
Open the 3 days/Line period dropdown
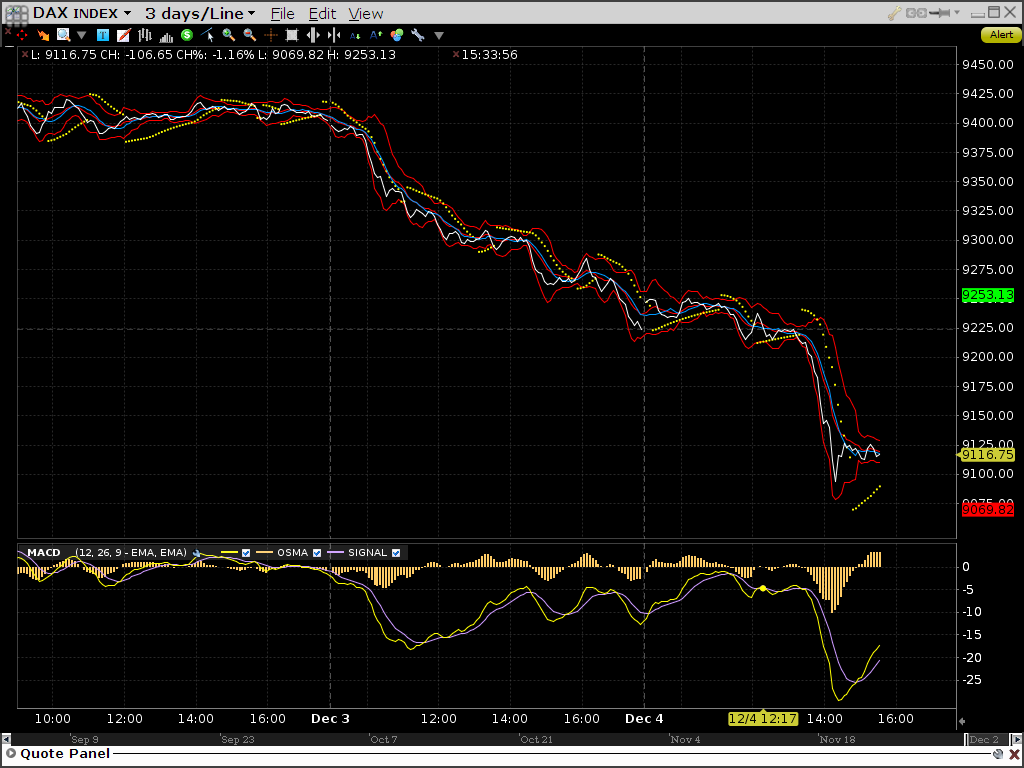click(x=251, y=14)
